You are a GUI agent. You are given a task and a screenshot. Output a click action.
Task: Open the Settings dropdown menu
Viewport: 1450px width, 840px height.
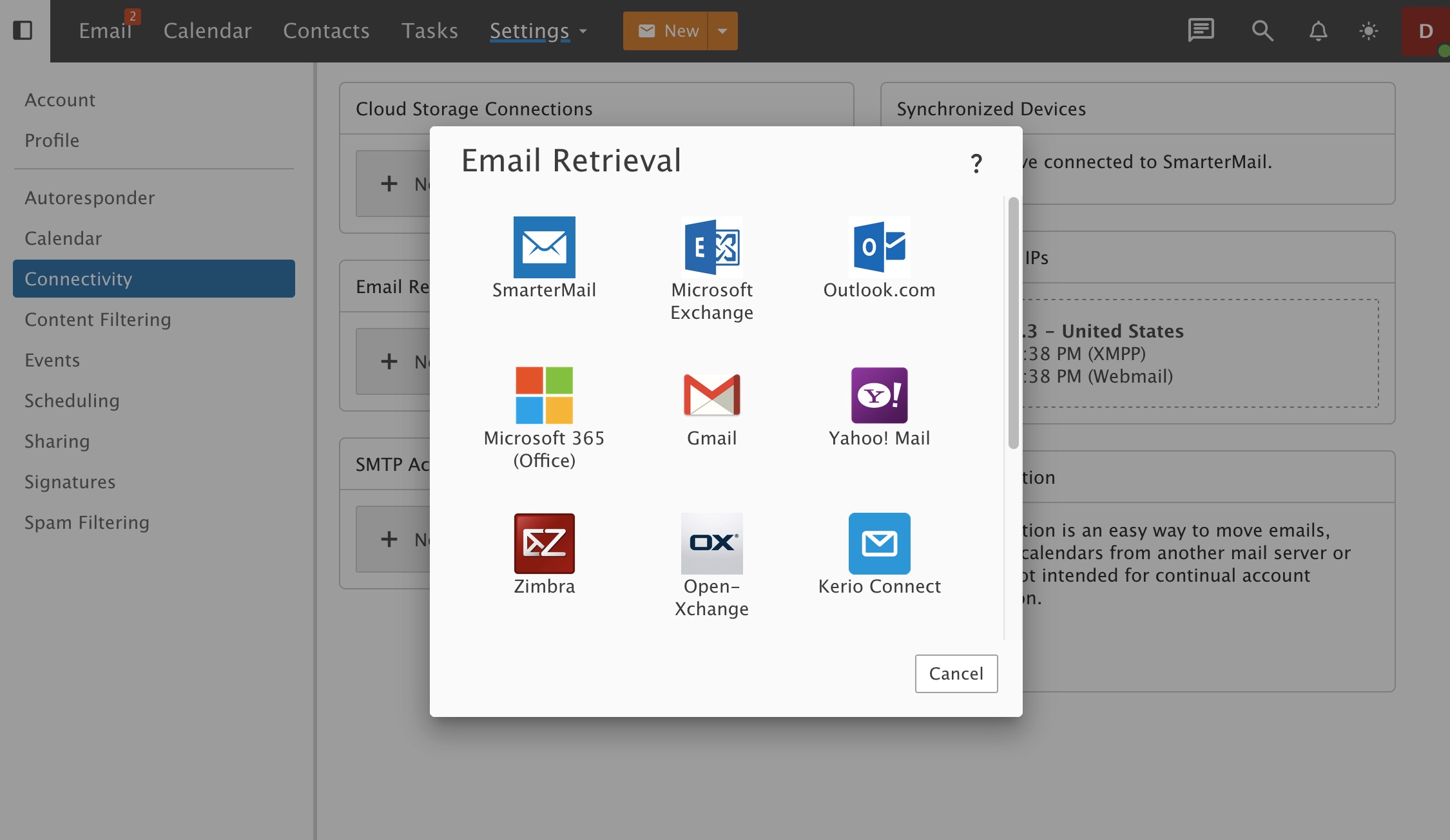pyautogui.click(x=538, y=31)
